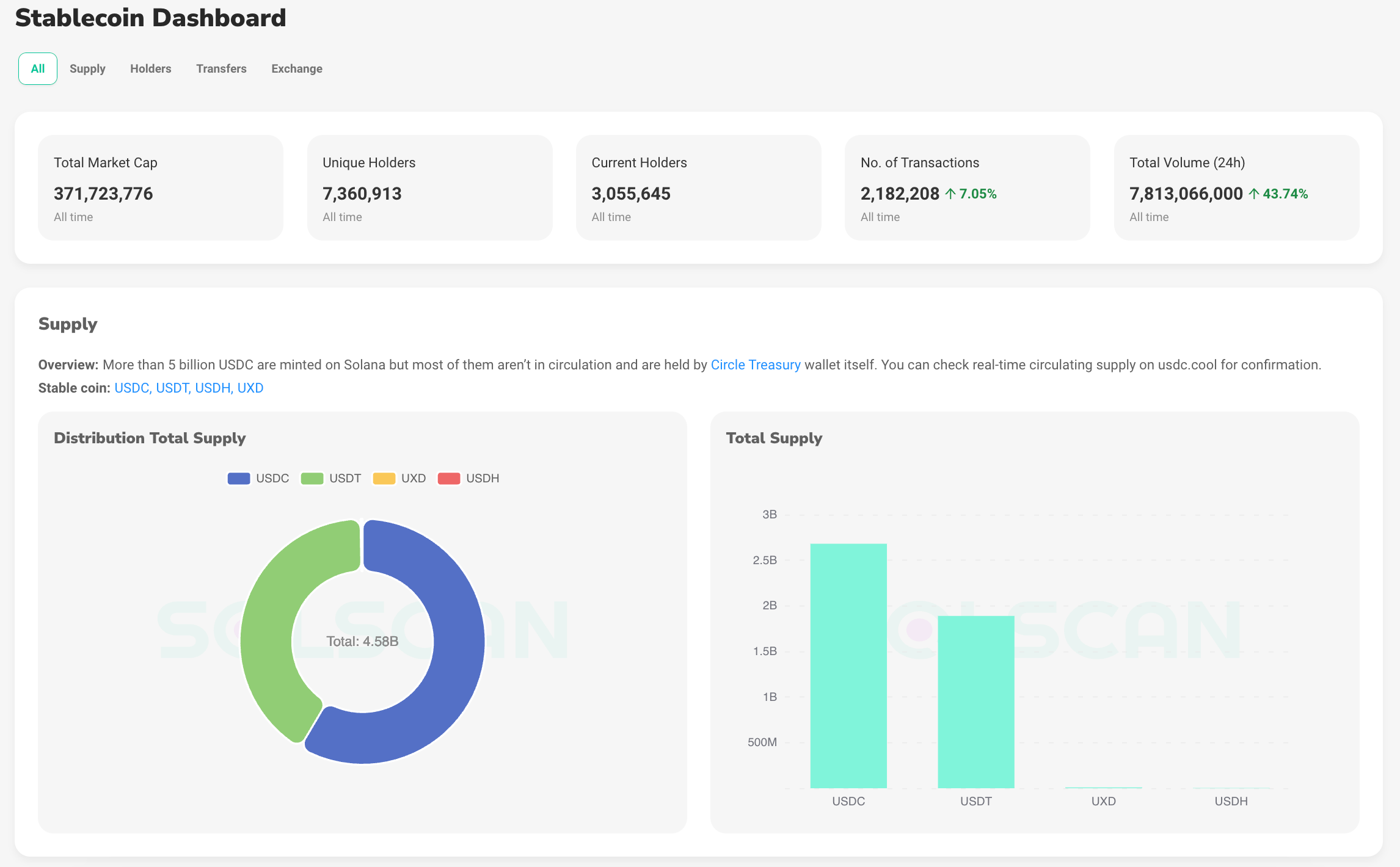Click the 7.05% up arrow icon
Screen dimensions: 1400x867
[950, 194]
